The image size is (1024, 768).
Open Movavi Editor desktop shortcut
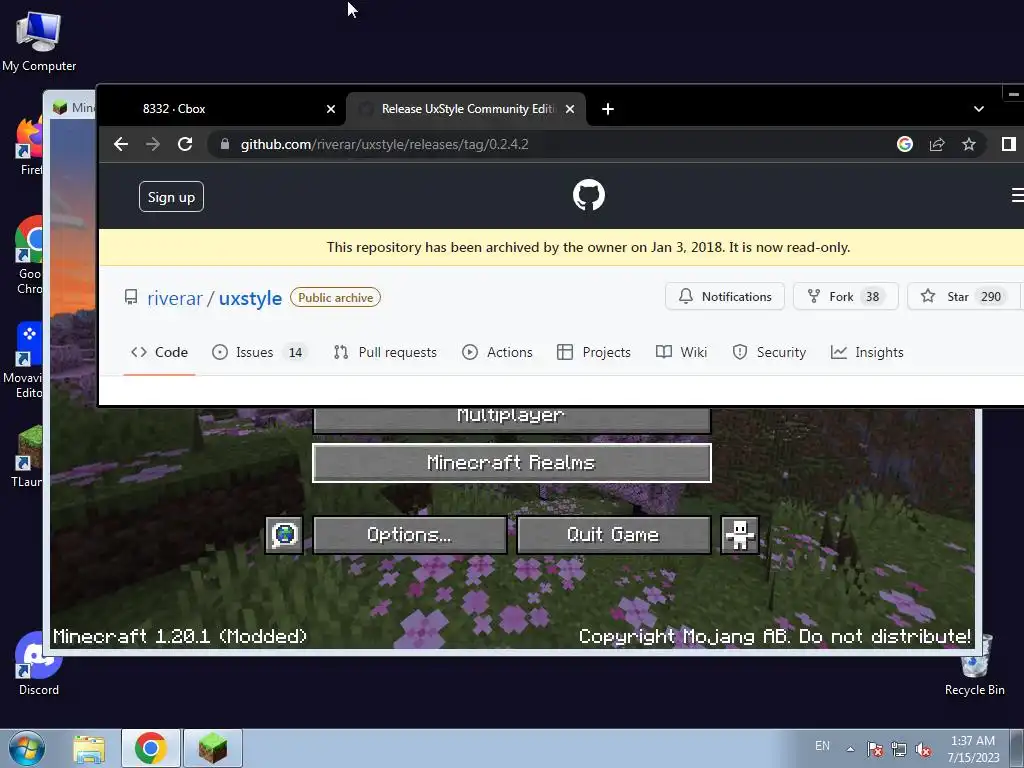tap(25, 360)
